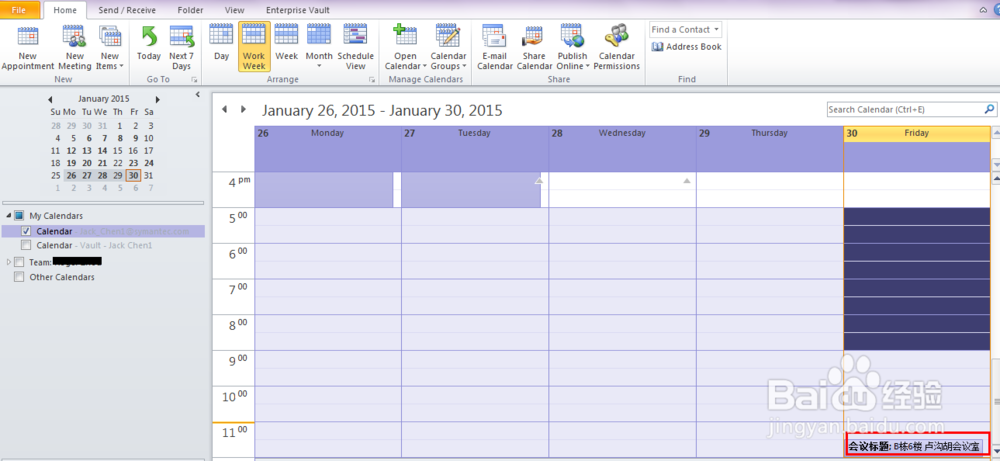Select Wednesday 28 column header

(x=622, y=133)
